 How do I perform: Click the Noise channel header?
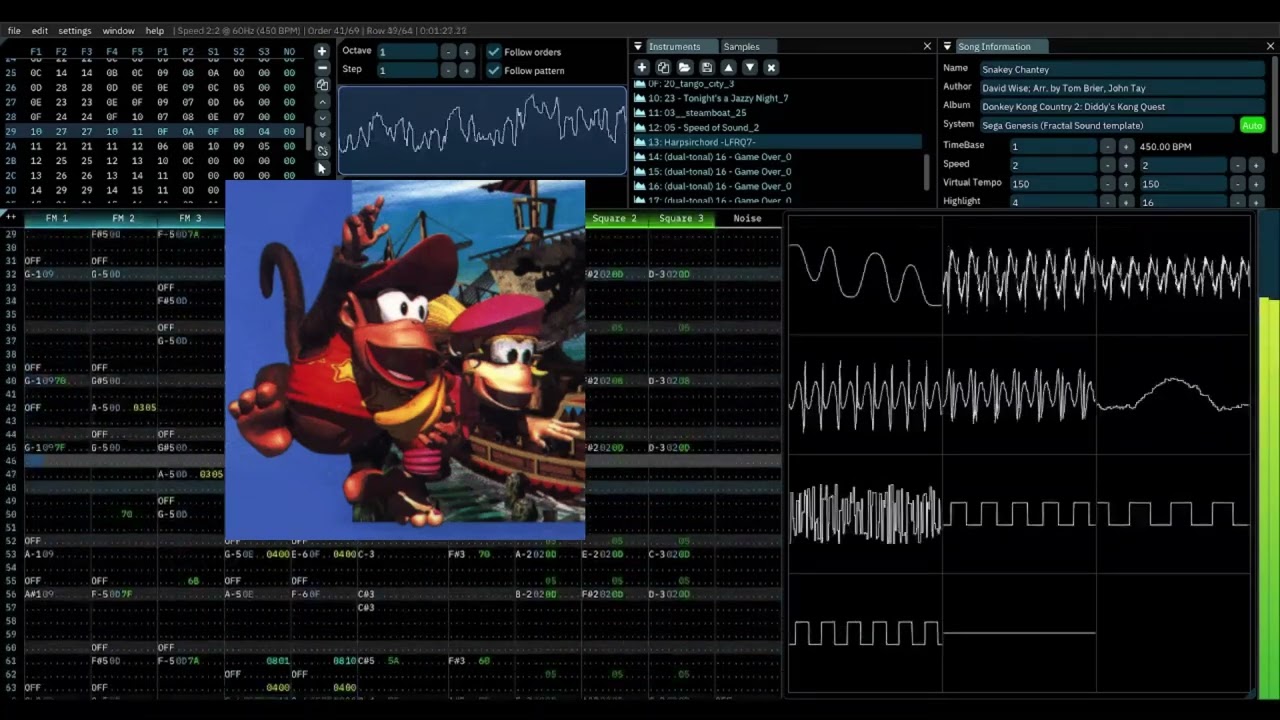[747, 218]
